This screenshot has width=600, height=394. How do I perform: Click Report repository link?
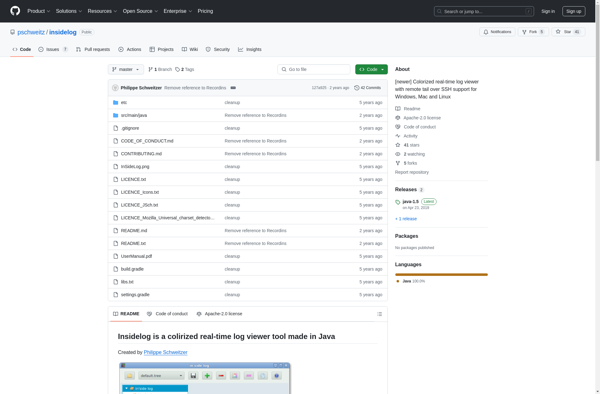tap(412, 172)
